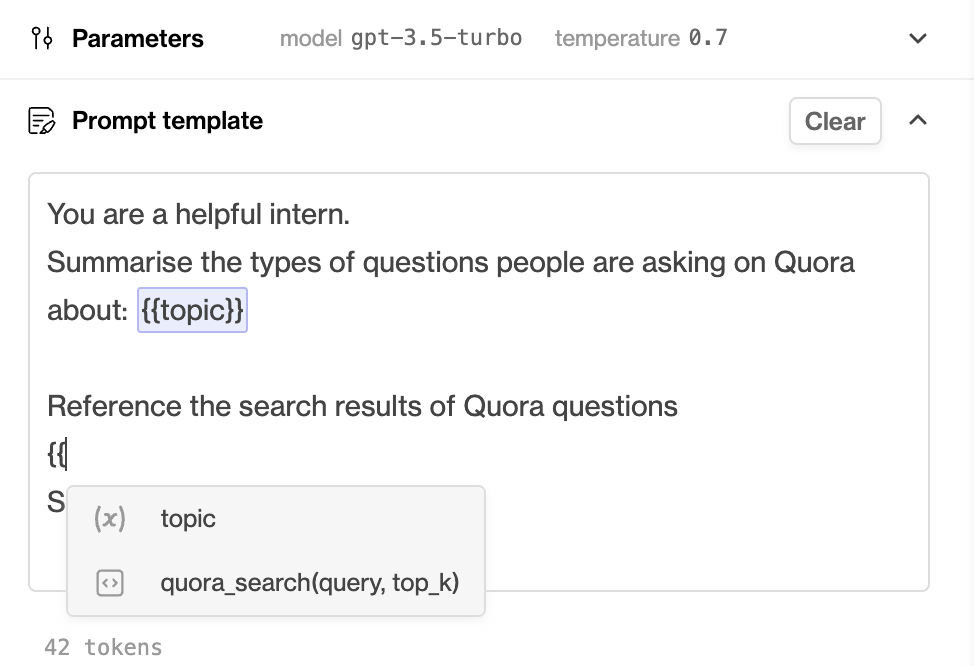
Task: Click the 42 tokens counter
Action: pos(103,647)
